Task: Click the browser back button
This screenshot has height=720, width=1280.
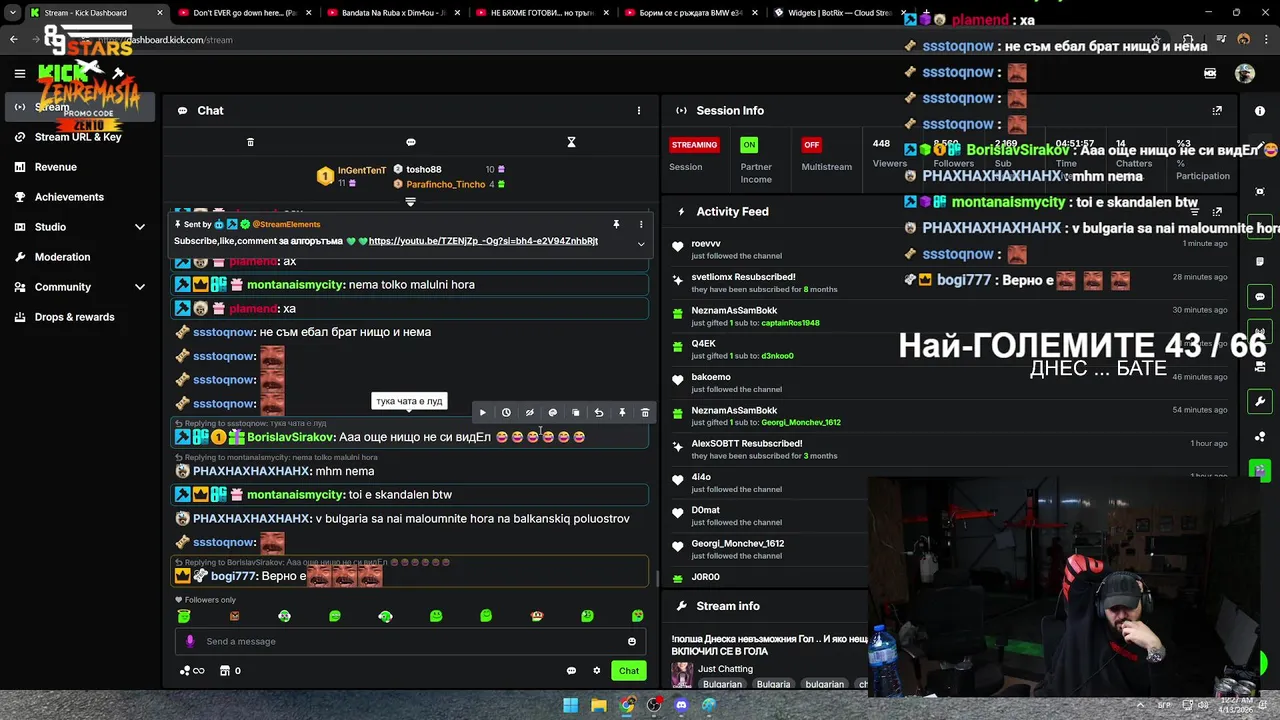Action: tap(14, 40)
